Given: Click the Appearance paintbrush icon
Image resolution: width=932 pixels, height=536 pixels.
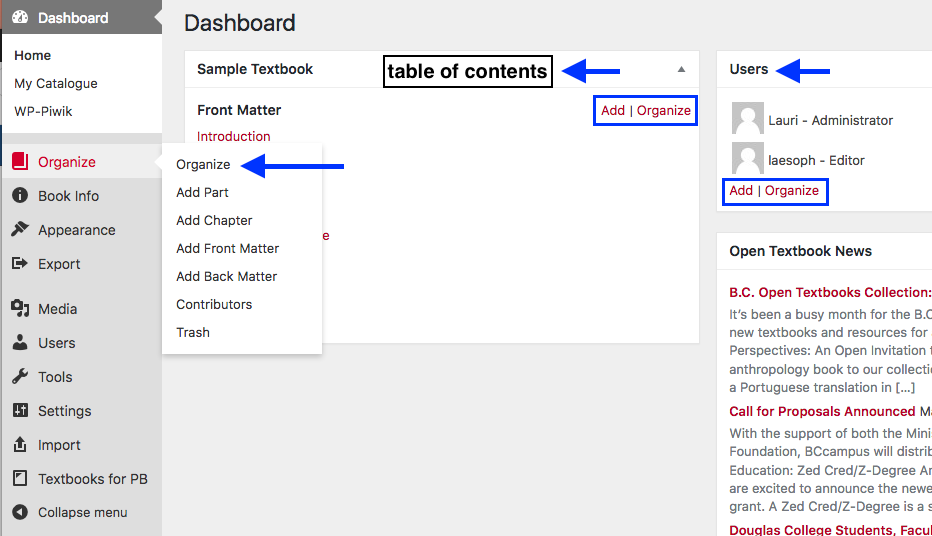Looking at the screenshot, I should (x=20, y=229).
